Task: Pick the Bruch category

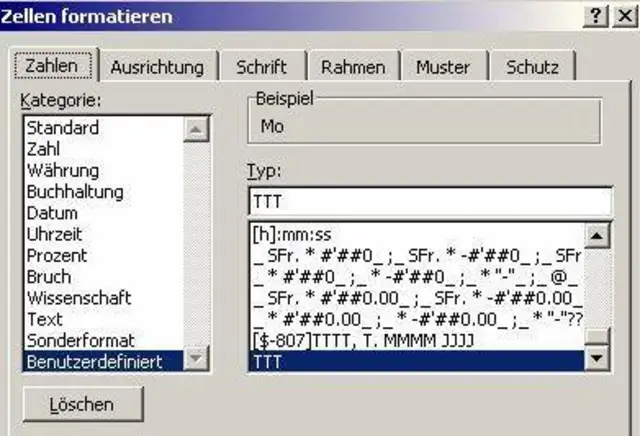Action: pos(103,277)
